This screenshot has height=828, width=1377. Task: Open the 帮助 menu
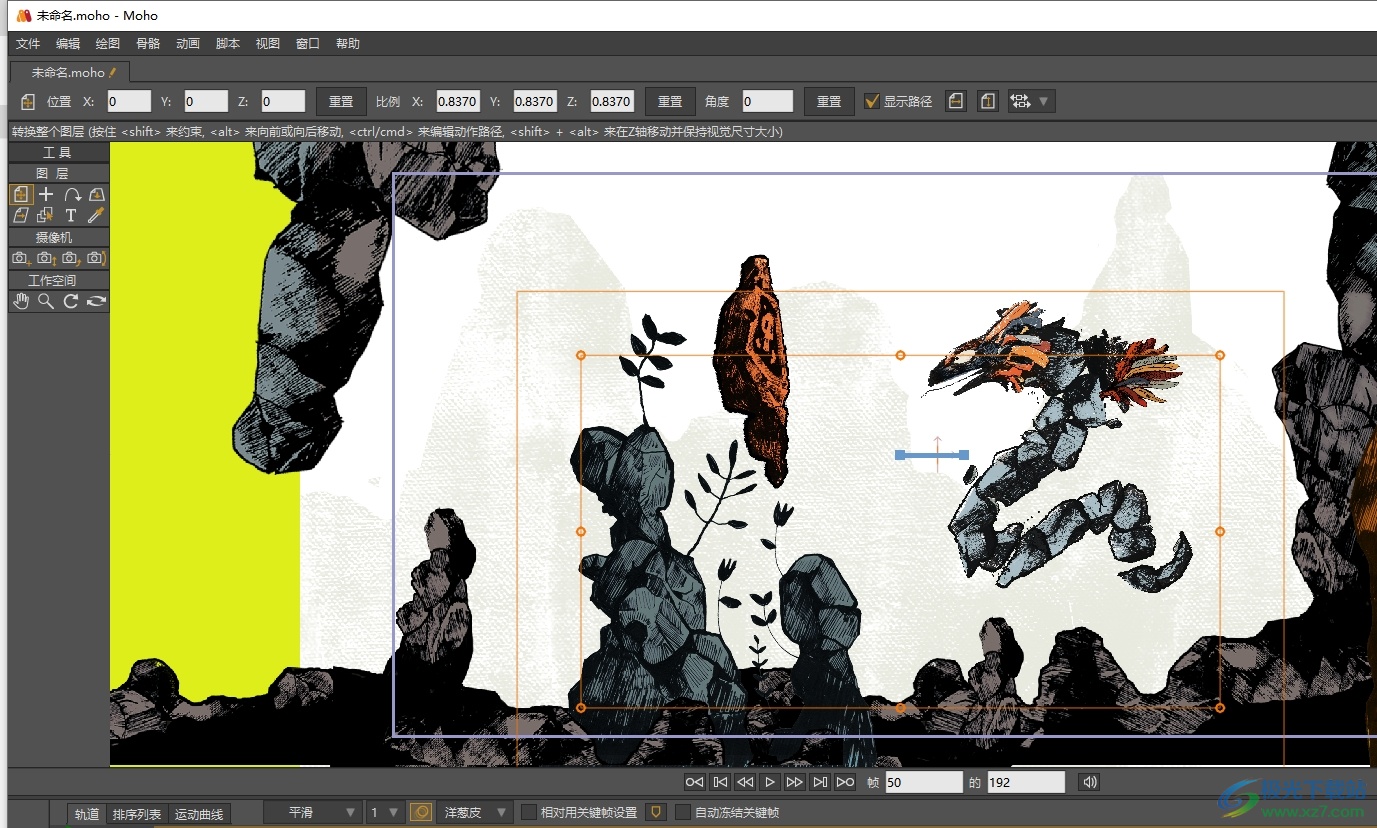pos(348,44)
